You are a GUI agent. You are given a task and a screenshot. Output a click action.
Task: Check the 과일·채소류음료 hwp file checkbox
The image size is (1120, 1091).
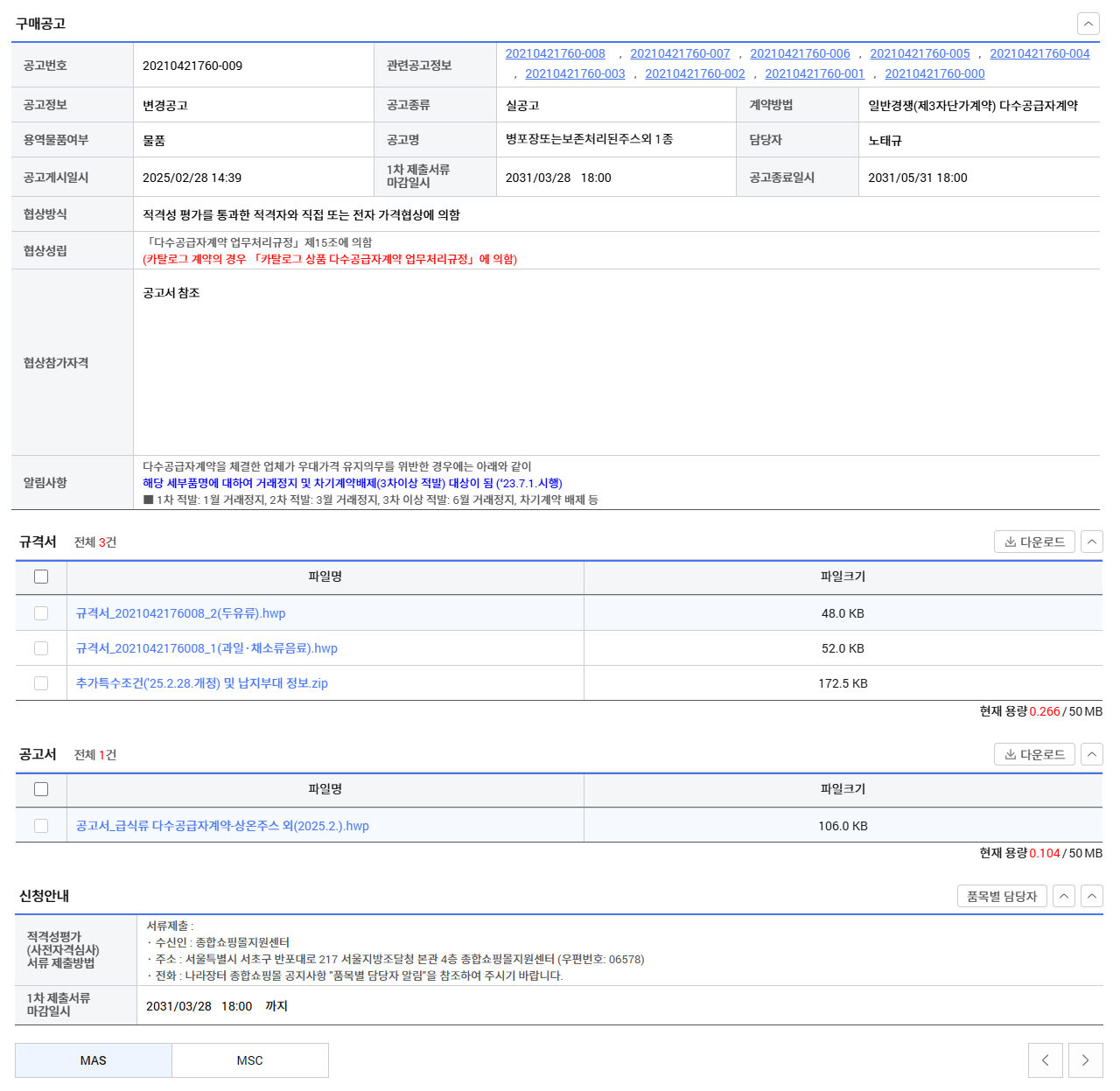click(x=41, y=648)
